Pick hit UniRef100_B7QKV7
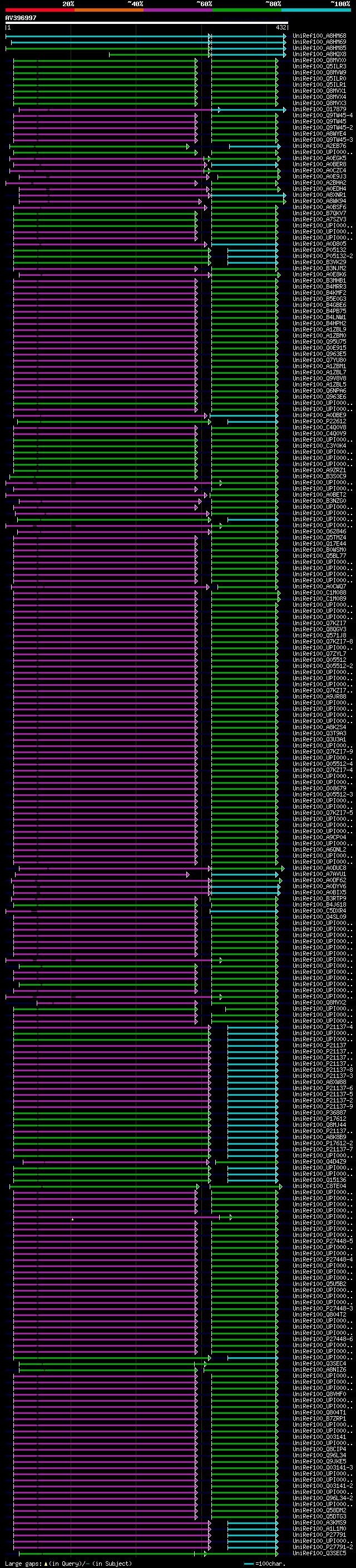Screen dimensions: 356x1568 pyautogui.click(x=319, y=214)
